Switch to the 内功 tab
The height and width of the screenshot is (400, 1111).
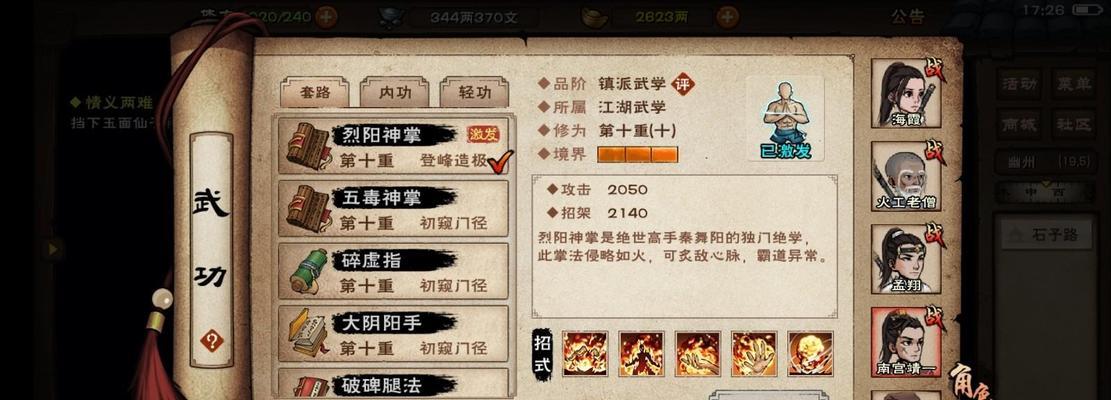point(394,92)
